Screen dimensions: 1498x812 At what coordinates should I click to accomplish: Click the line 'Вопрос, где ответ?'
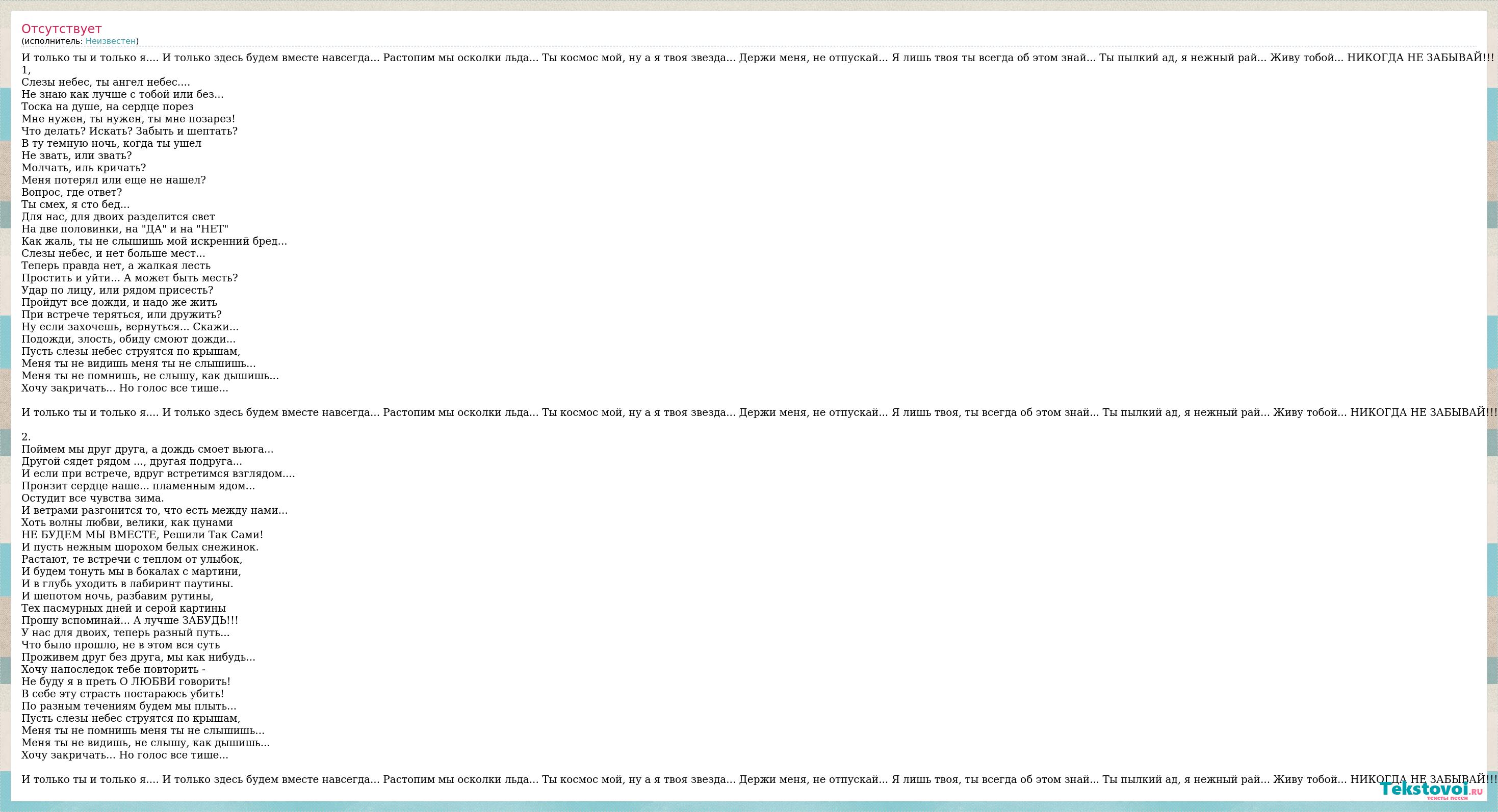tap(72, 192)
